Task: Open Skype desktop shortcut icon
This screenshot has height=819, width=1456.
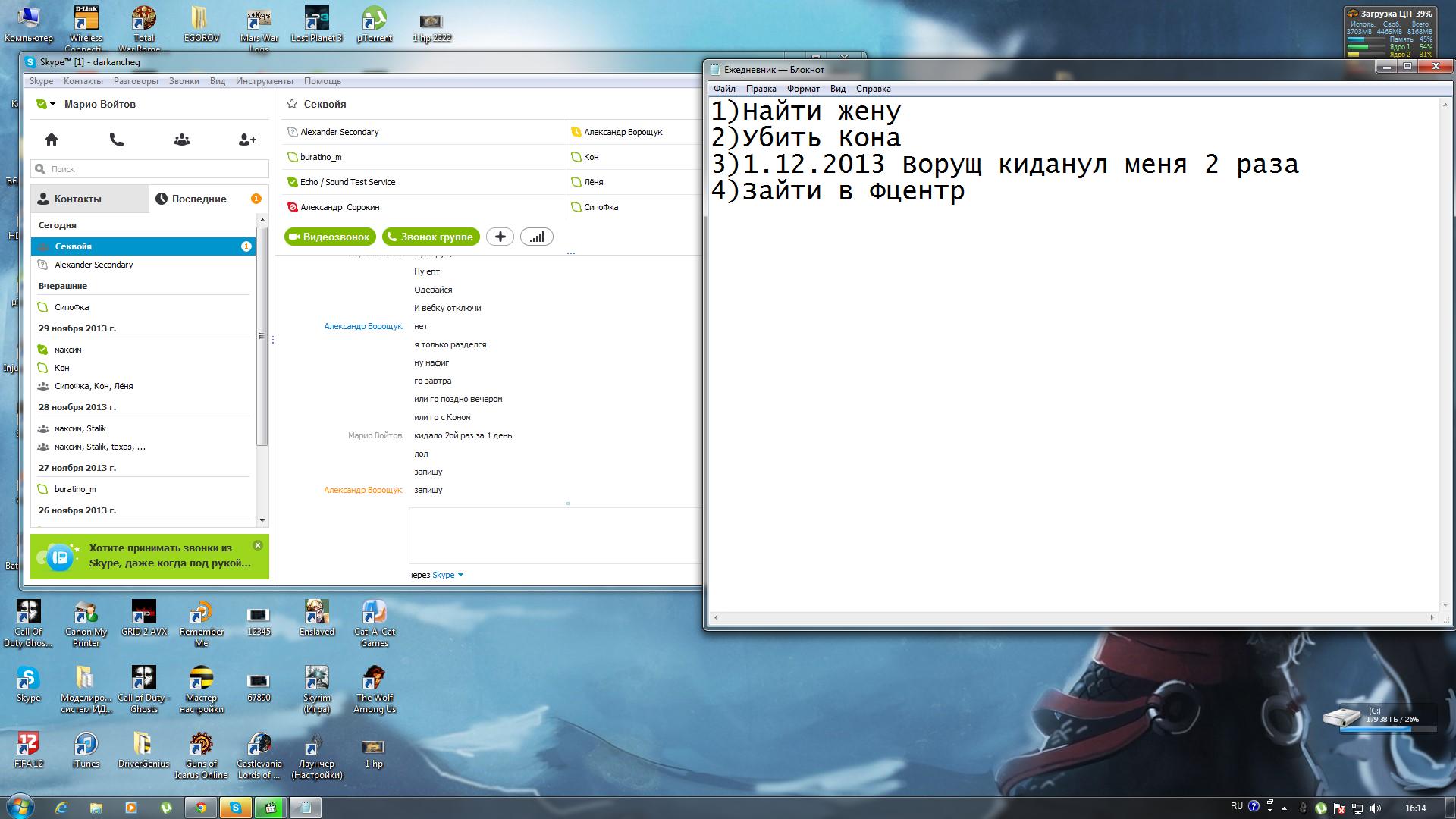Action: pyautogui.click(x=28, y=683)
